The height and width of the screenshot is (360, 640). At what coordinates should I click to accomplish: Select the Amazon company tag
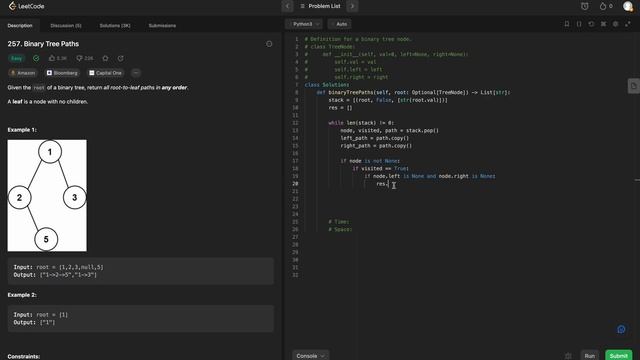[x=23, y=73]
